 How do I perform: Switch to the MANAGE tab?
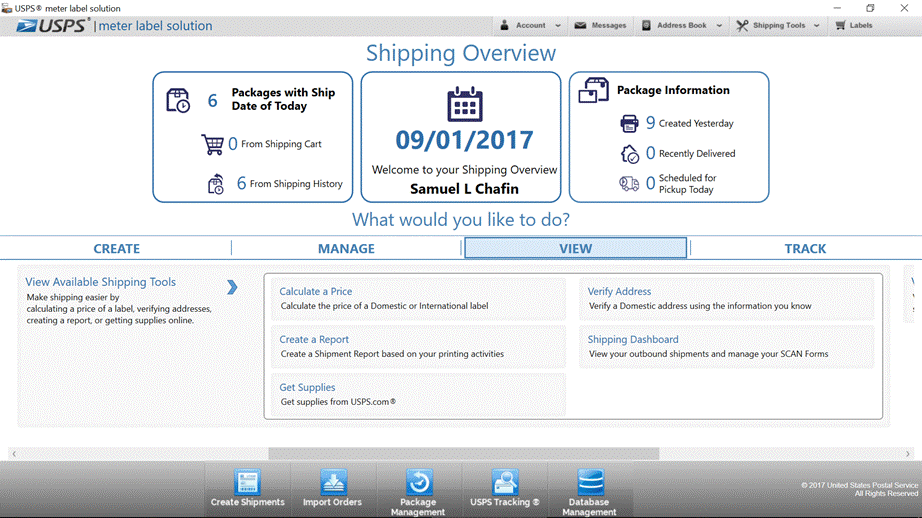[x=346, y=248]
